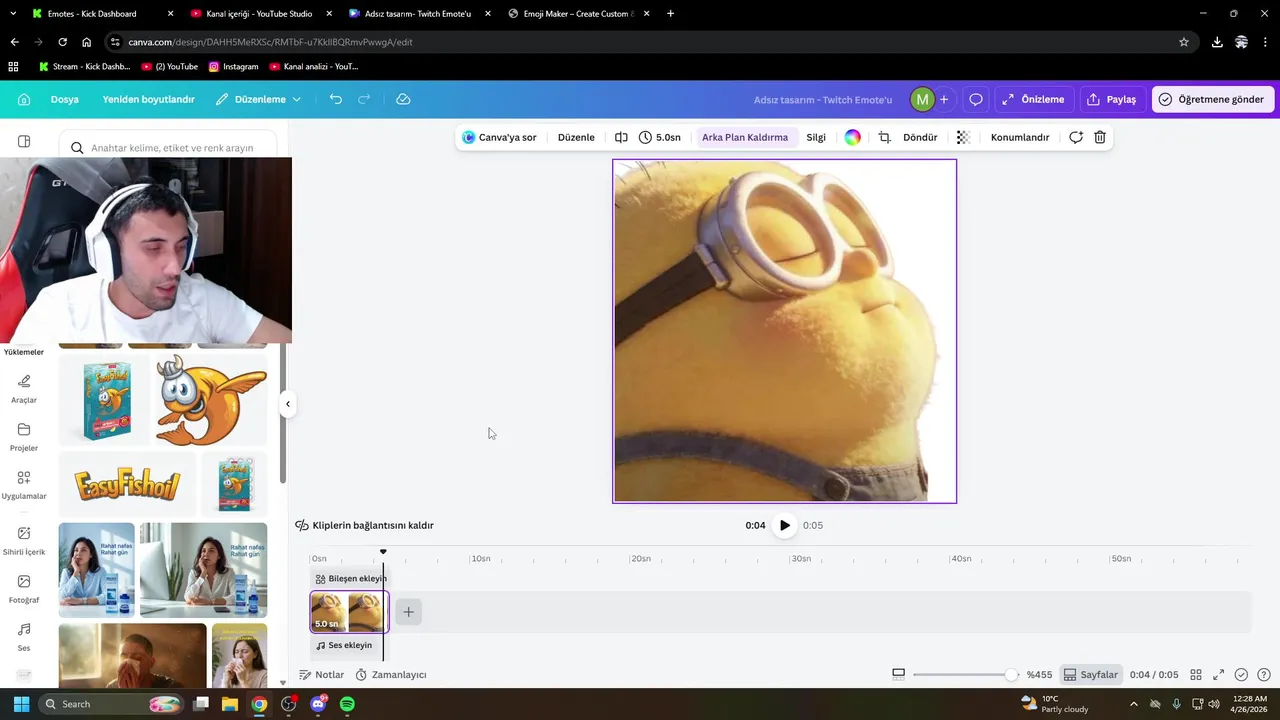This screenshot has height=720, width=1280.
Task: Open Projeler tab in sidebar
Action: click(x=24, y=437)
